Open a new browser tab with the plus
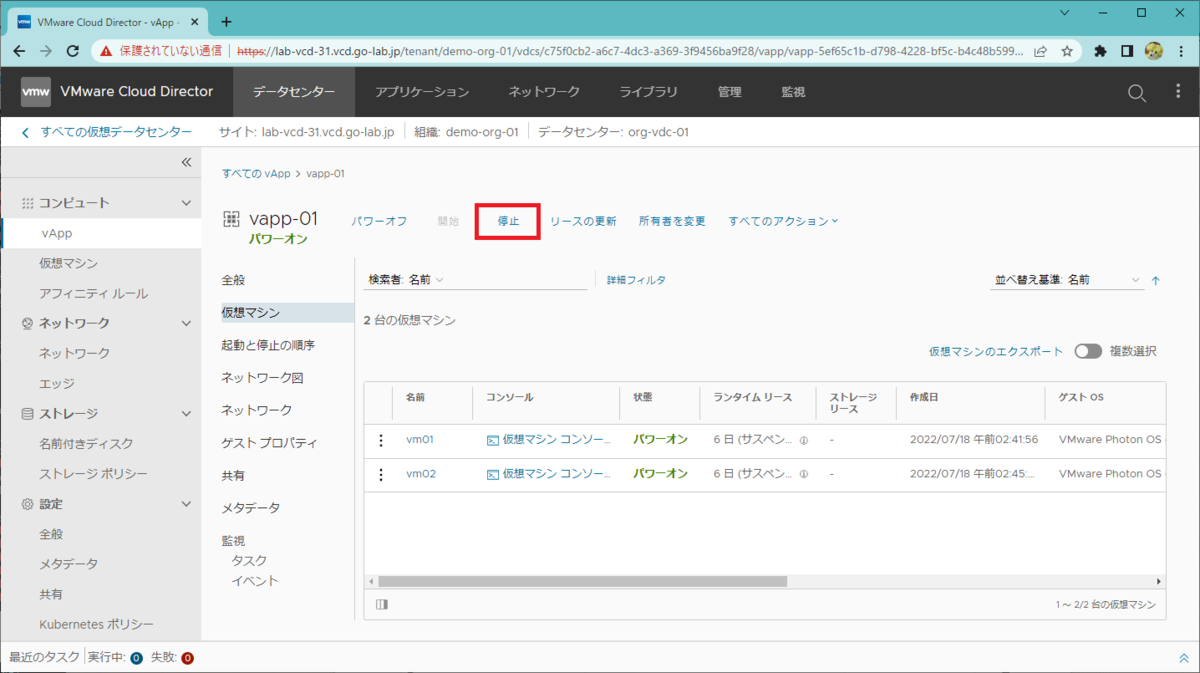The image size is (1200, 673). tap(226, 21)
